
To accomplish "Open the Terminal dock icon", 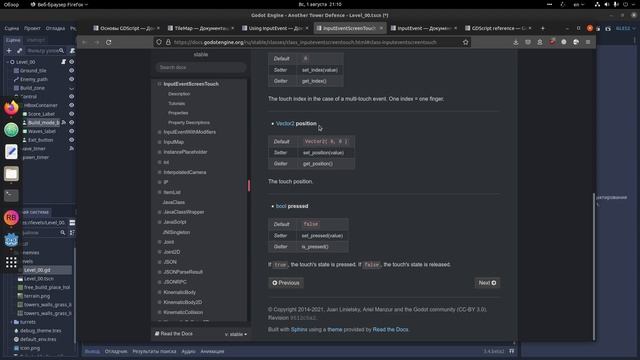I will pyautogui.click(x=11, y=196).
